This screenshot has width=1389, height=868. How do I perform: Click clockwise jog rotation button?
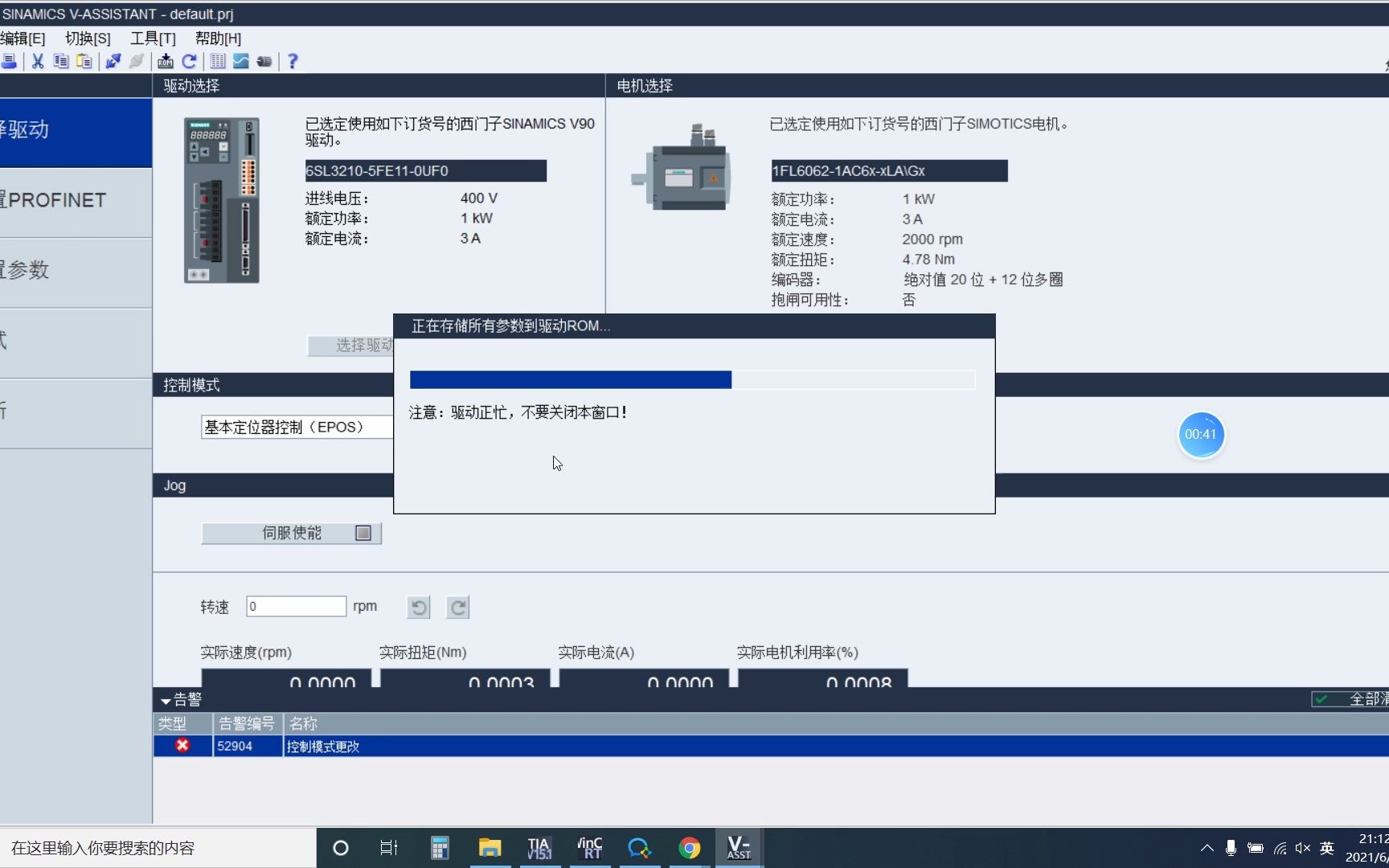[x=458, y=608]
